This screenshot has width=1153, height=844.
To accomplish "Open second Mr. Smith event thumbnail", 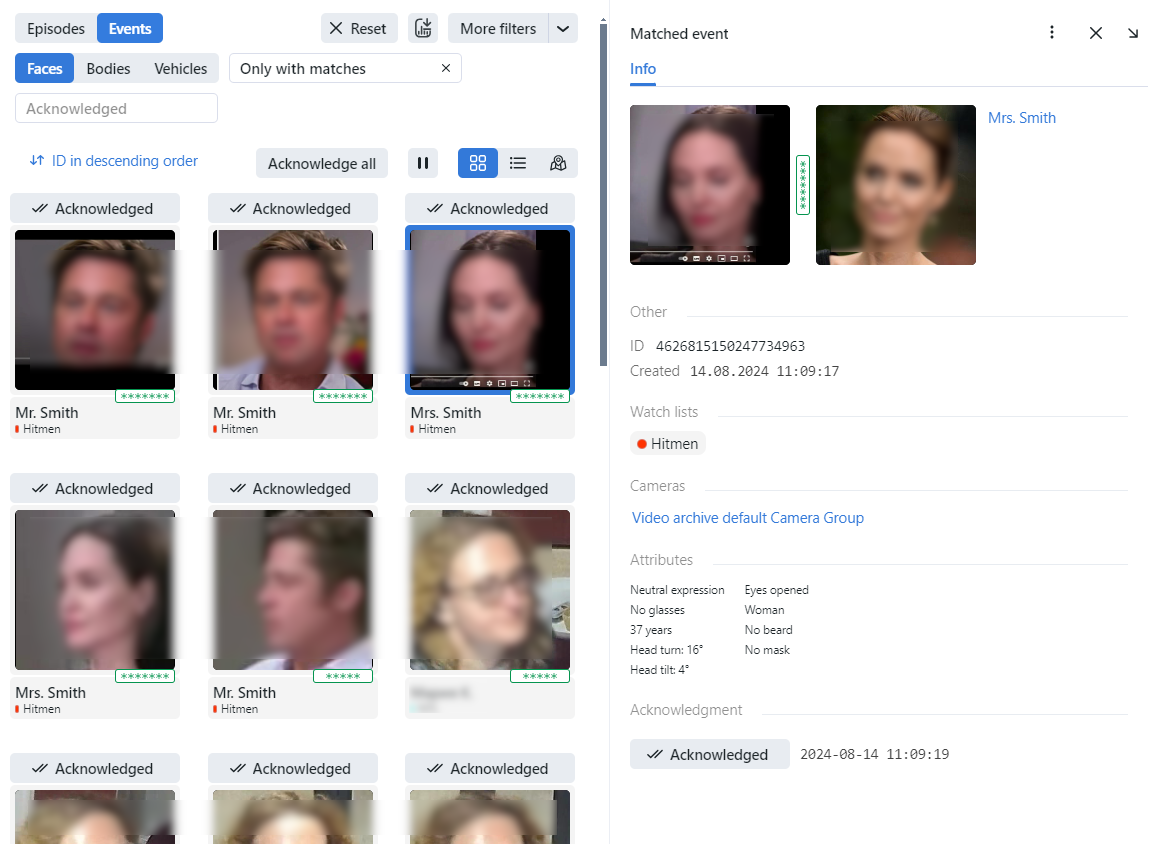I will [293, 310].
